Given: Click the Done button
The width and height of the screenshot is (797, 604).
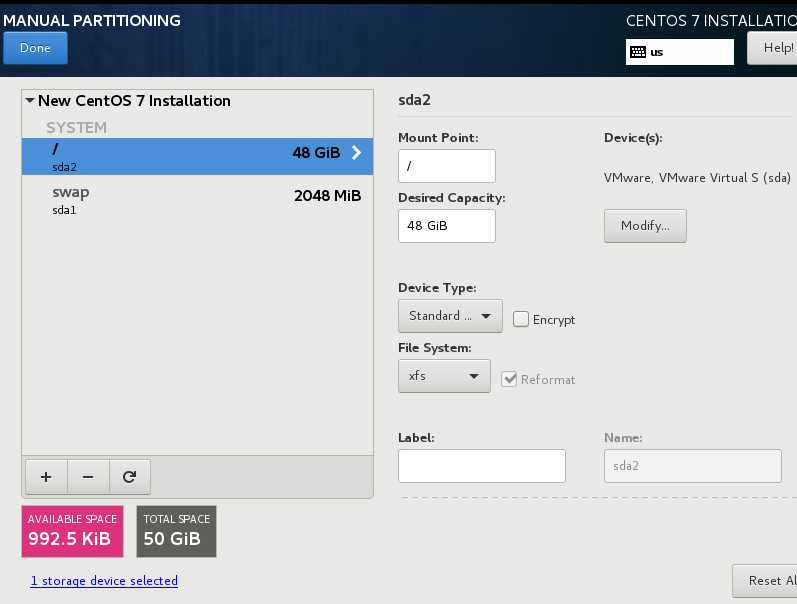Looking at the screenshot, I should (x=35, y=48).
